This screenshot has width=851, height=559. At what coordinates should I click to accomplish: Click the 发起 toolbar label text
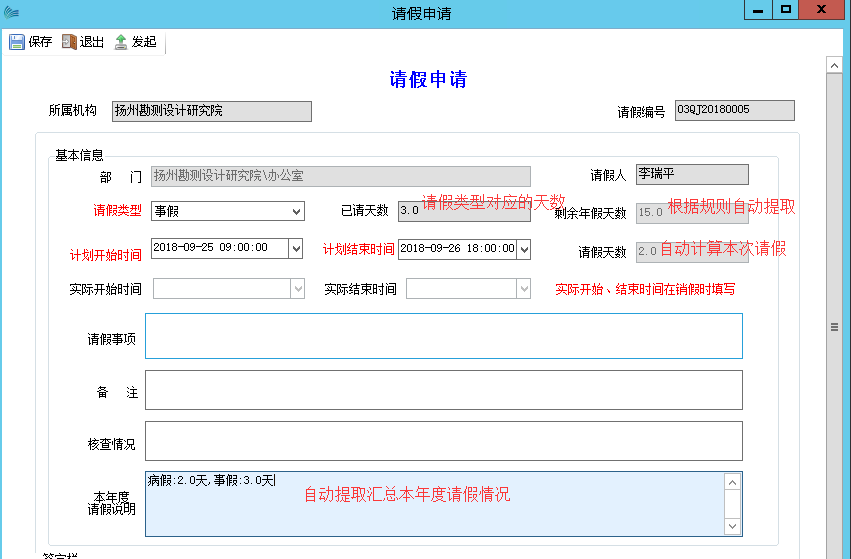coord(144,42)
